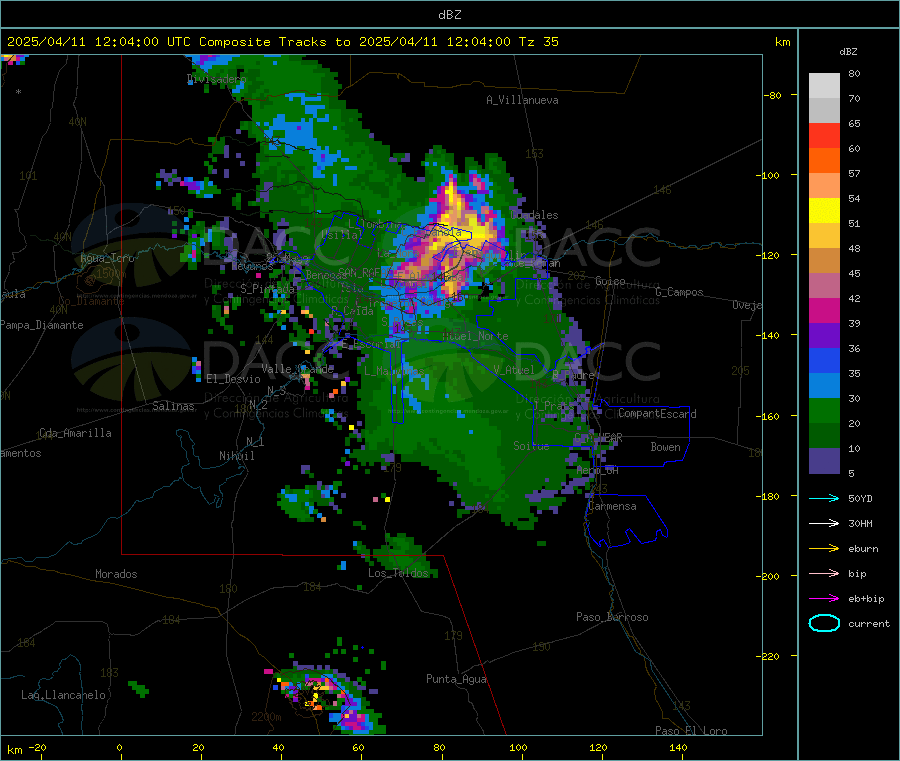
Task: Click the dBZ title at the top
Action: tap(449, 15)
